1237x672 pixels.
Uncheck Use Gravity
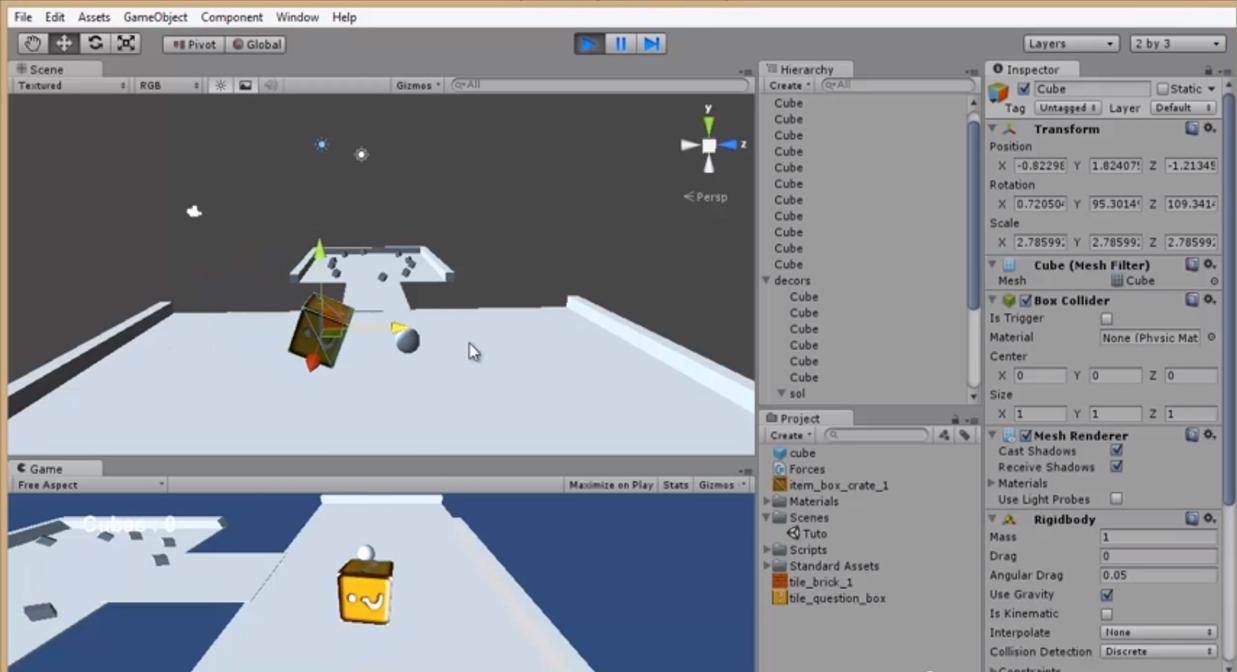click(x=1106, y=595)
